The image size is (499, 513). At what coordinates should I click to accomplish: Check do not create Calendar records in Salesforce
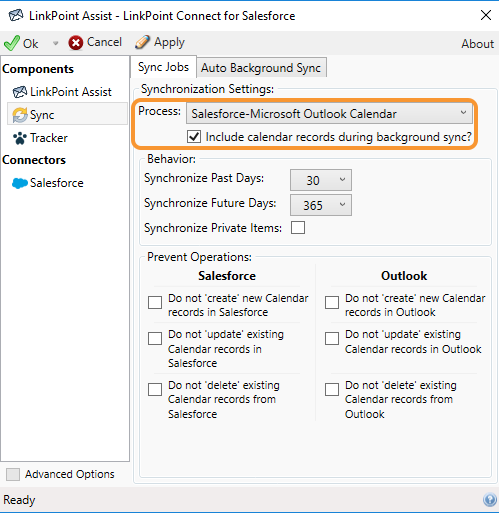pos(155,302)
